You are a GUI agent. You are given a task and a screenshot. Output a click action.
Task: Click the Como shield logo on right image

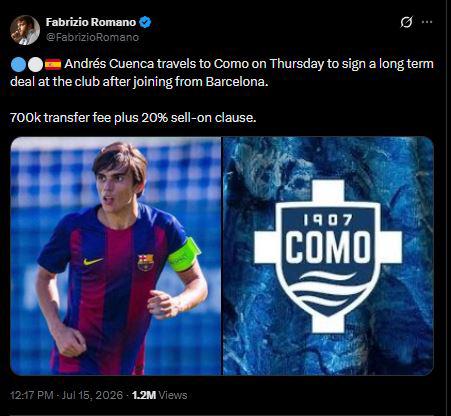coord(328,256)
